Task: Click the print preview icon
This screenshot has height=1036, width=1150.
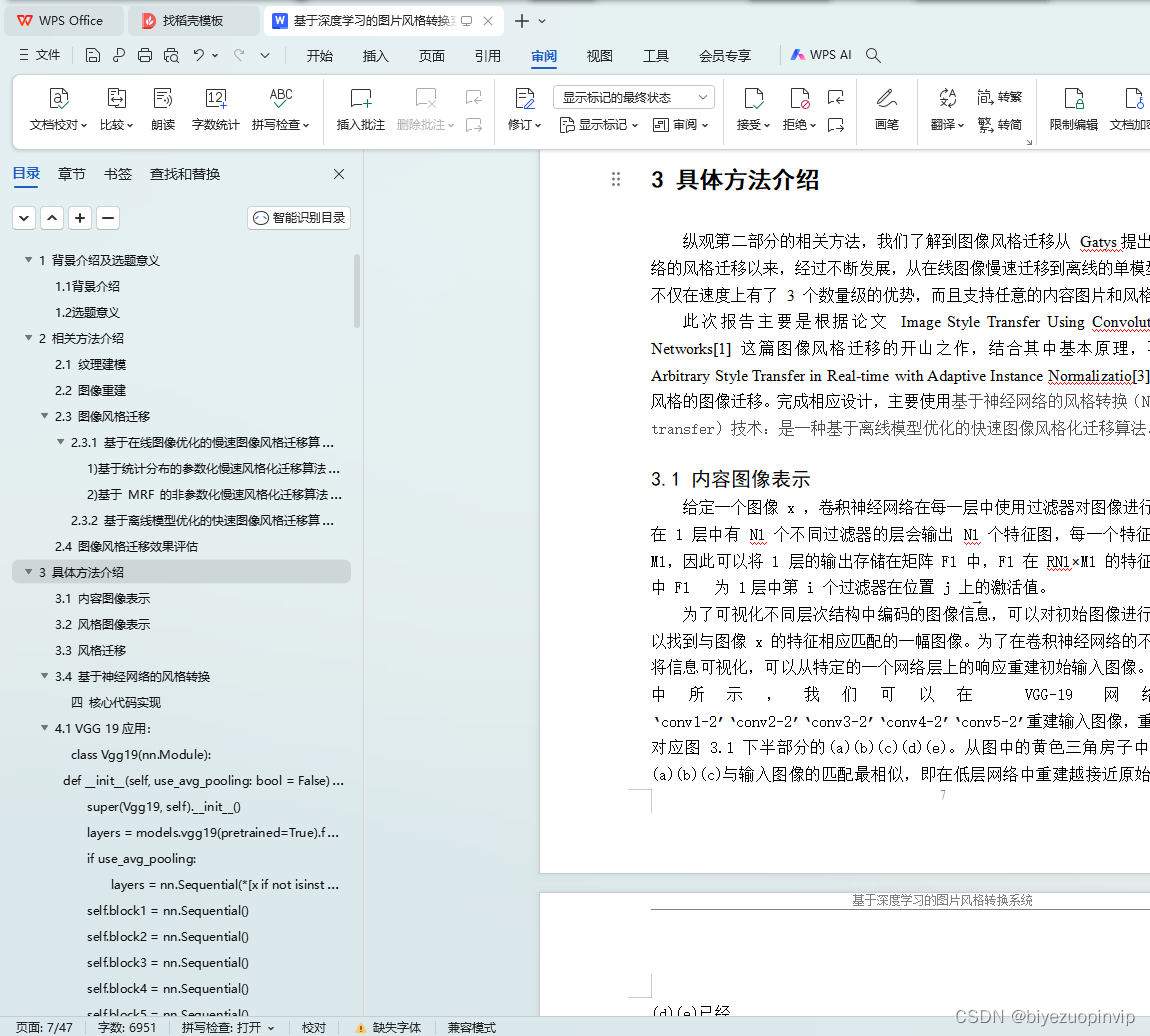Action: (172, 55)
